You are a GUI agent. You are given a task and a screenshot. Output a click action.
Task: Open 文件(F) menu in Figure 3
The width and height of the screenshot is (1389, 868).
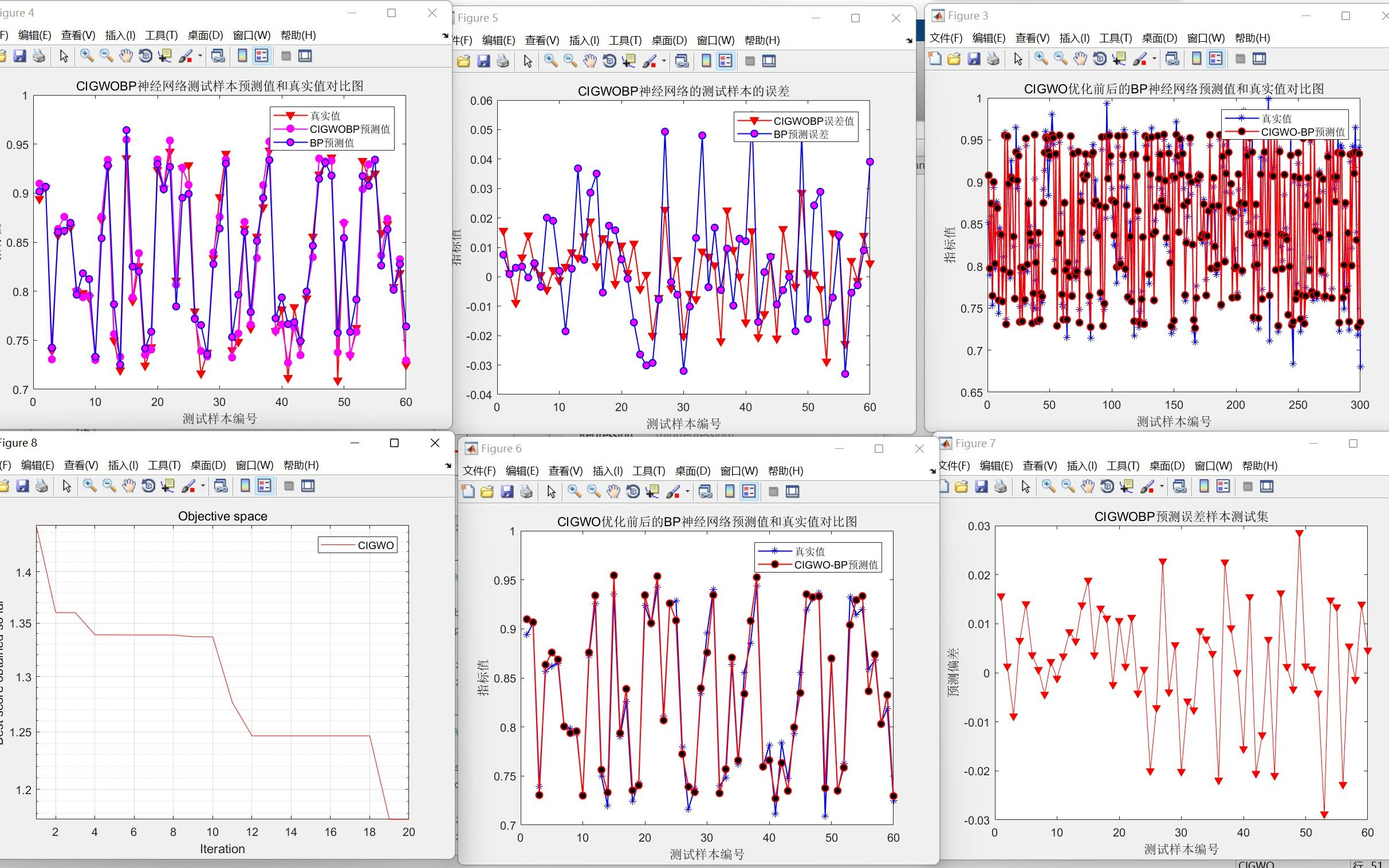tap(946, 38)
